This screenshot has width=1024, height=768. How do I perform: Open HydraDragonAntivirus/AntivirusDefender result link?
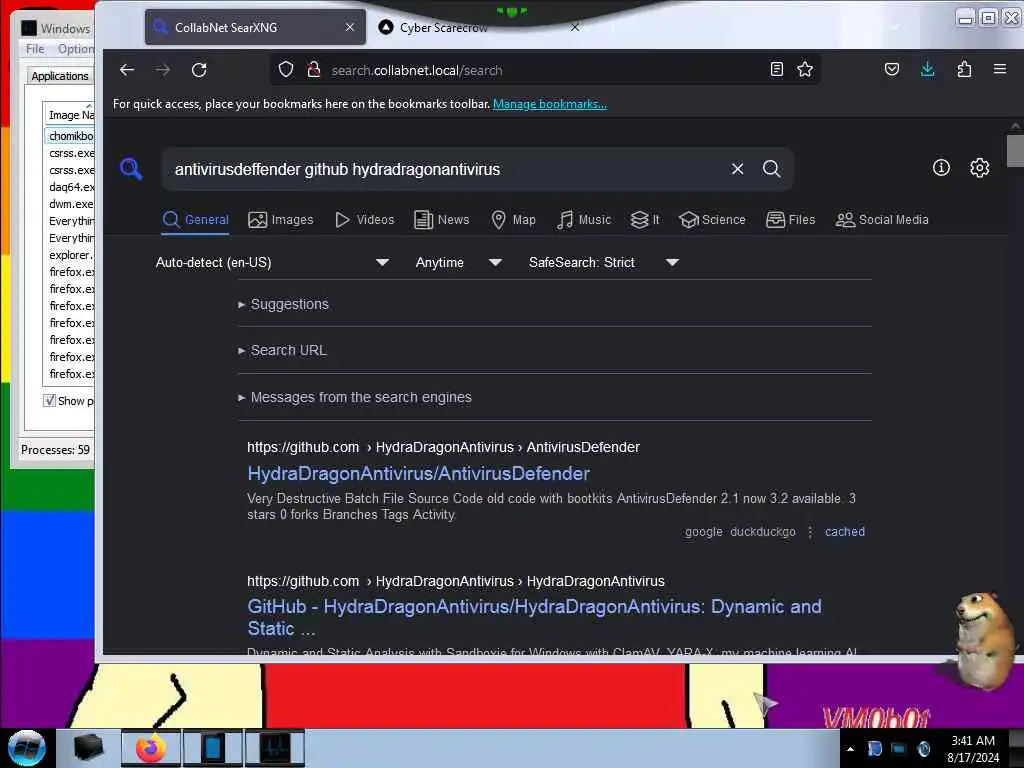pyautogui.click(x=419, y=473)
